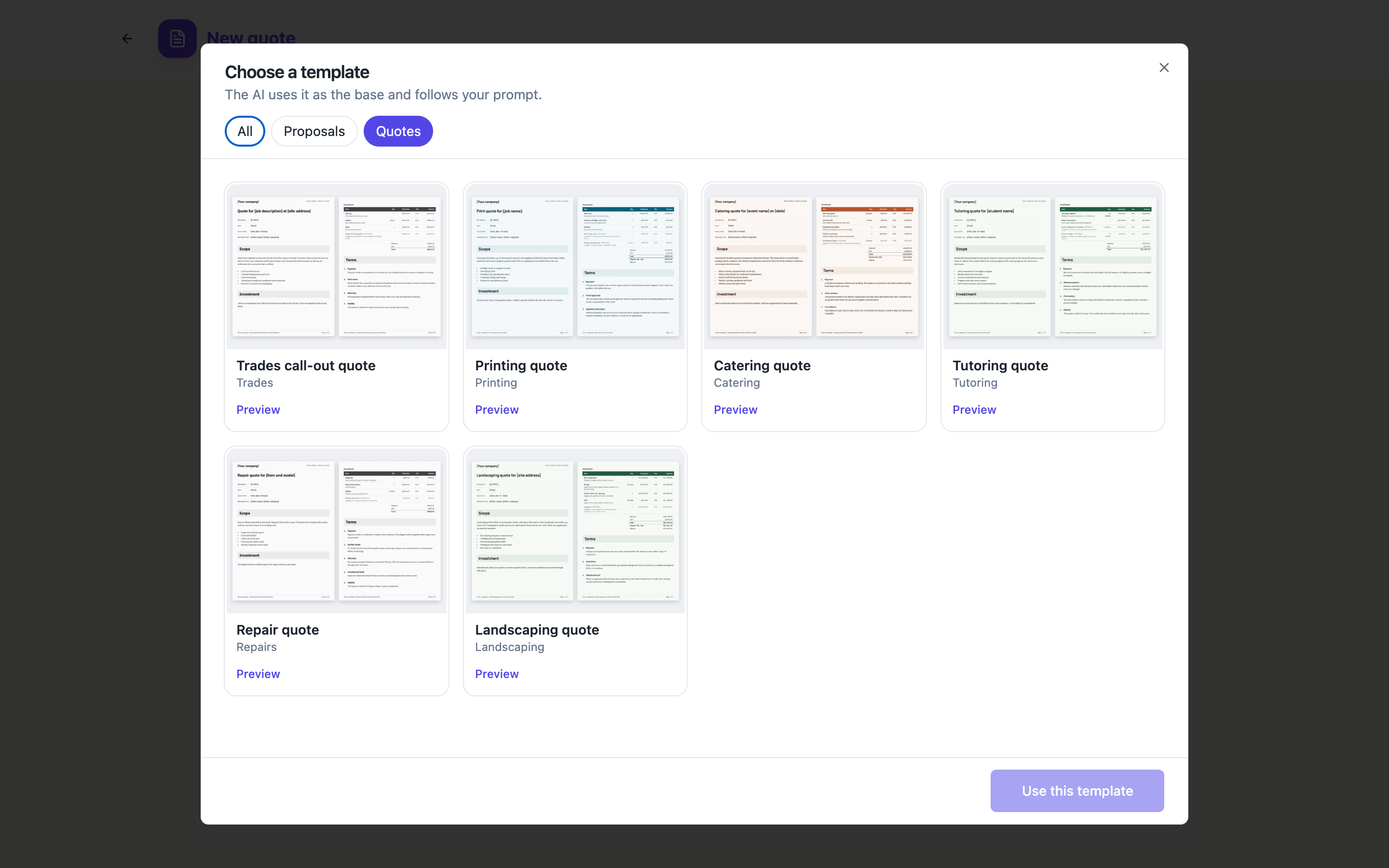Preview the Printing quote template
Screen dimensions: 1389x868
[497, 409]
